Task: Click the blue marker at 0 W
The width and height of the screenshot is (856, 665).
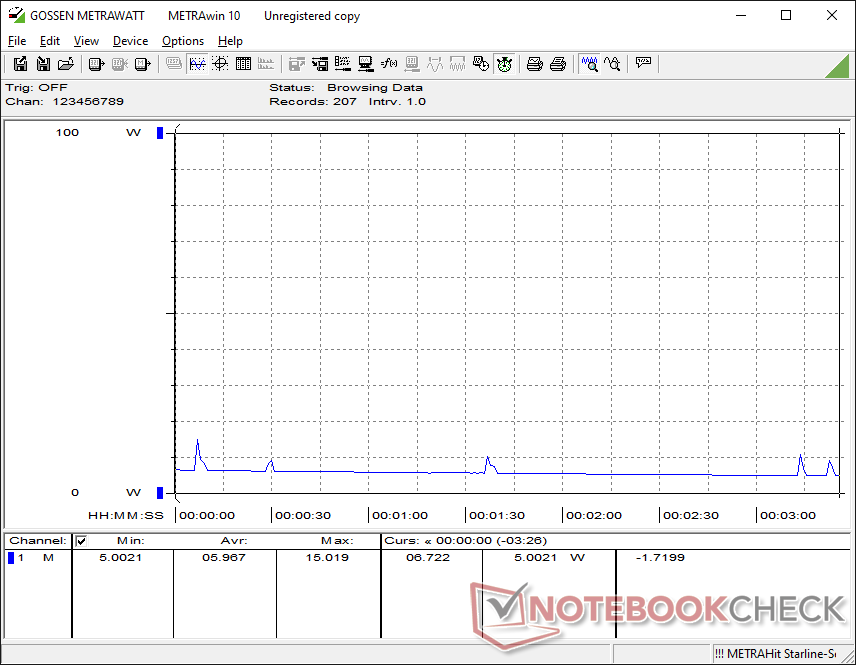Action: click(x=159, y=492)
